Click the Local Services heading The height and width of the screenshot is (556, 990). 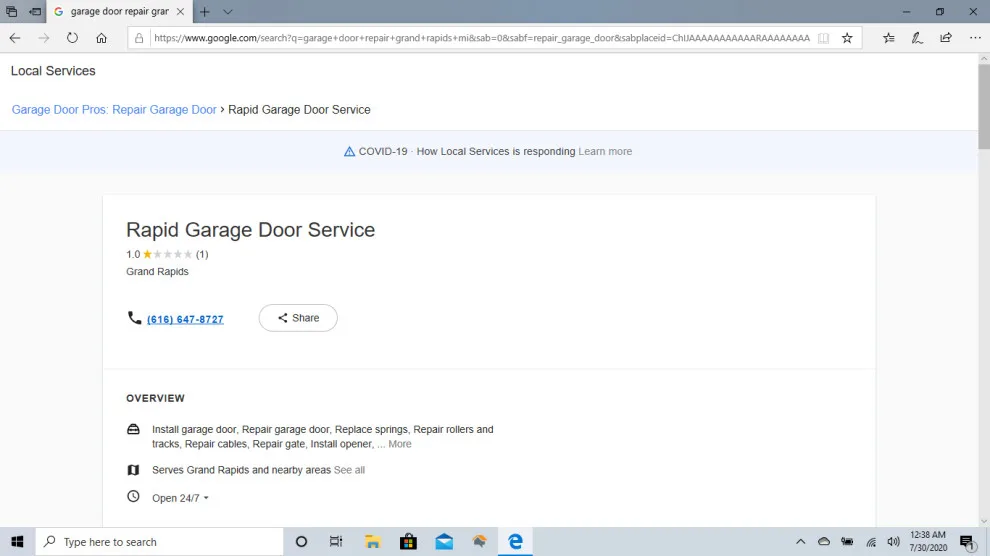click(53, 71)
